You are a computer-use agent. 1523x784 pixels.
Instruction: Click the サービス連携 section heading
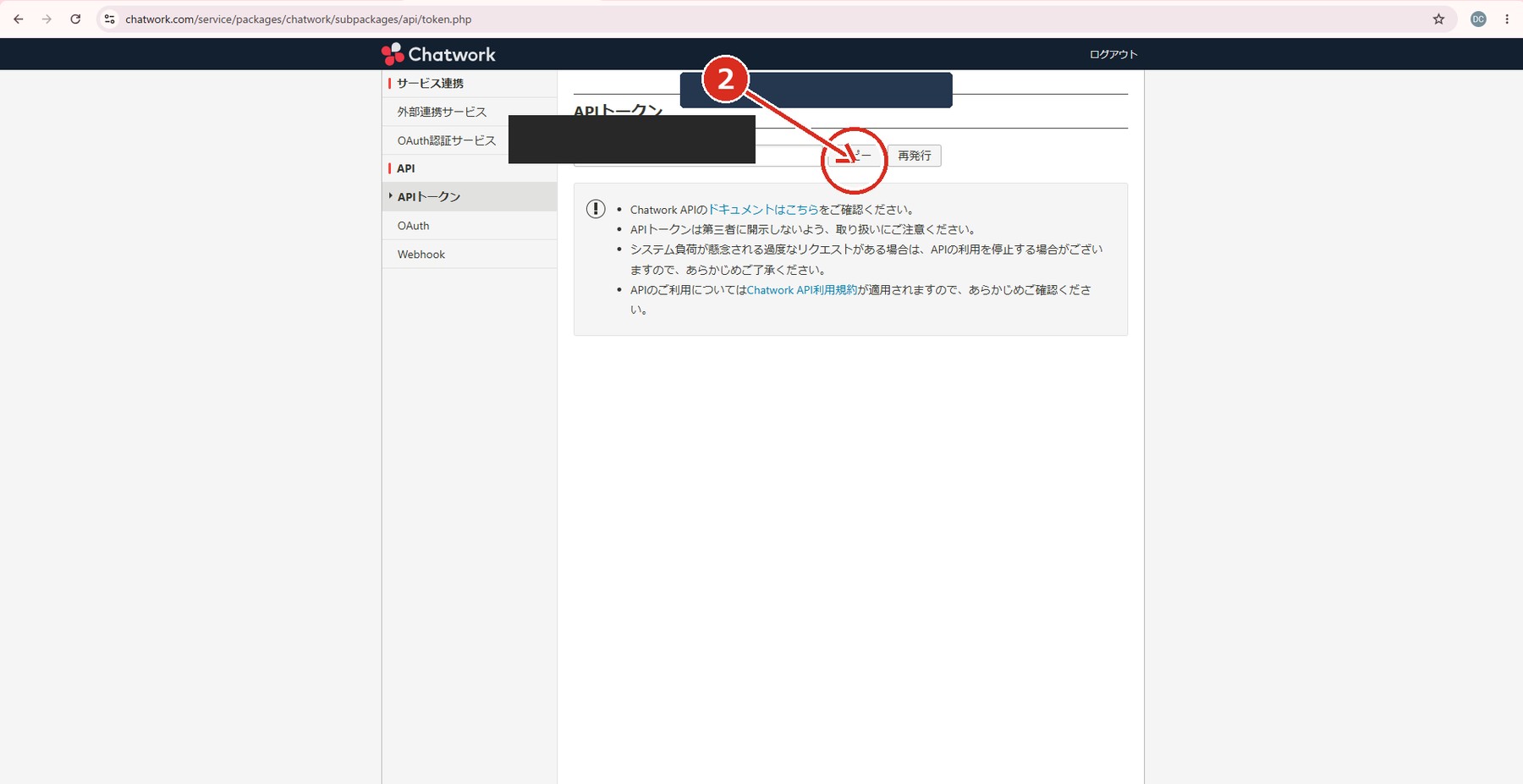coord(430,83)
